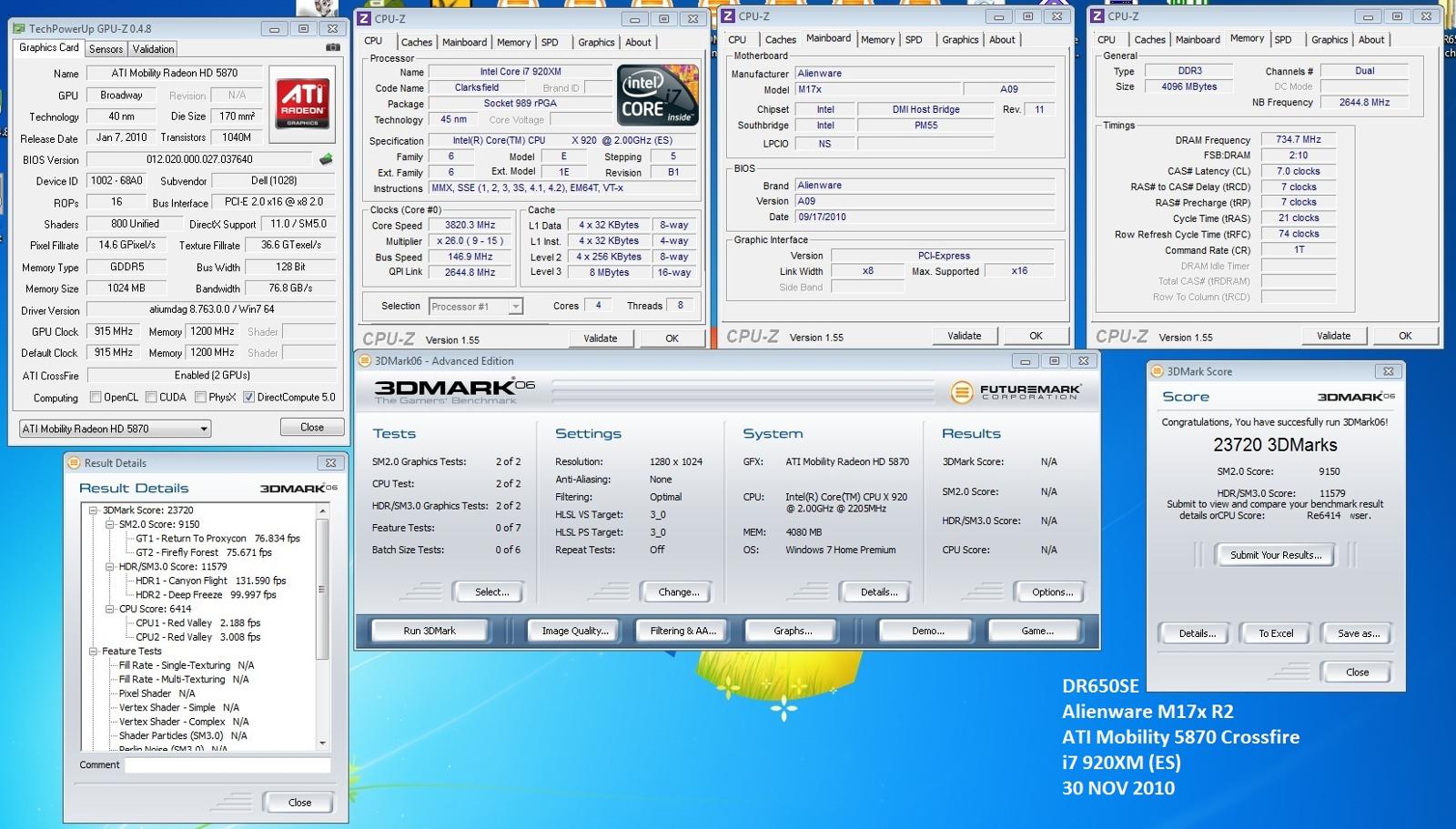Select CPU1 - Red Valley result row
The height and width of the screenshot is (829, 1456).
point(197,623)
